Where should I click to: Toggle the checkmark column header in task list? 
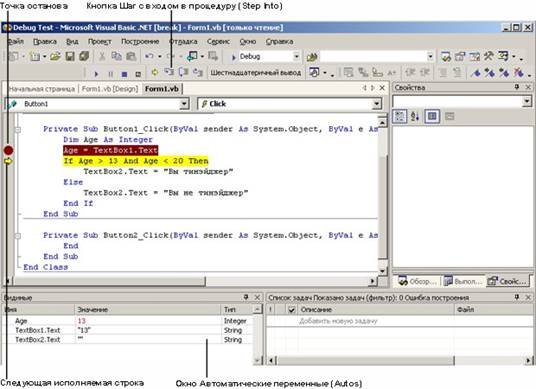click(292, 310)
